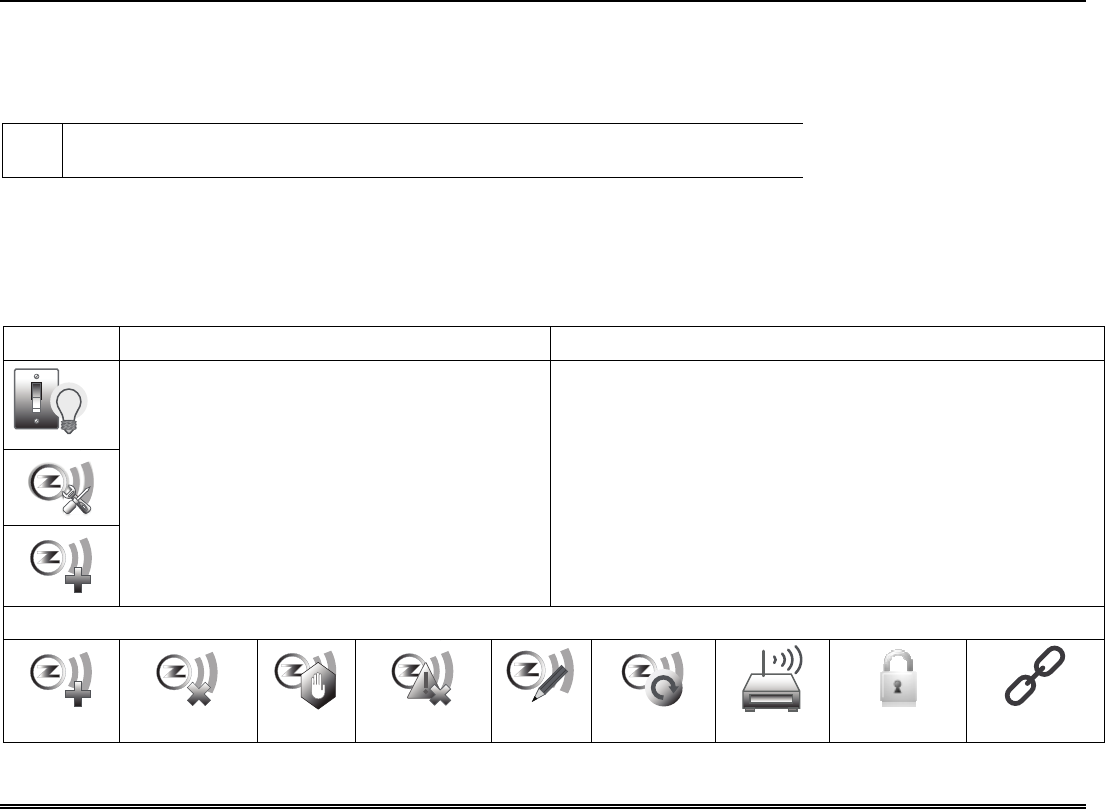Select the router with antenna signal icon
Screen dimensions: 1105x809
coord(772,679)
